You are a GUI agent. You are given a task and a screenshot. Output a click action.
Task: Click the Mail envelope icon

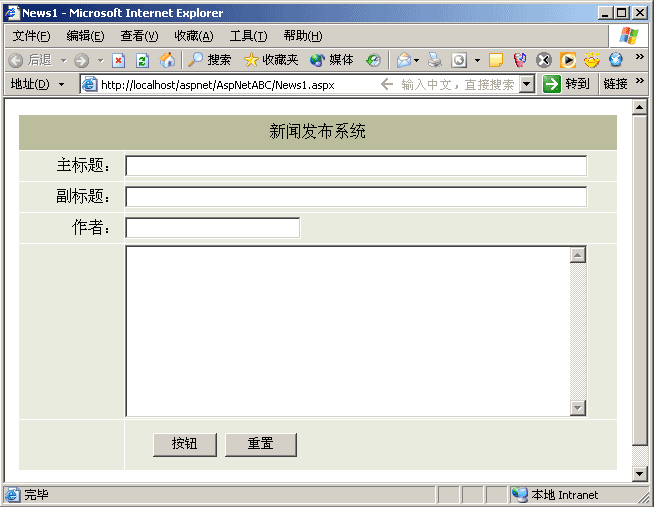[x=404, y=60]
